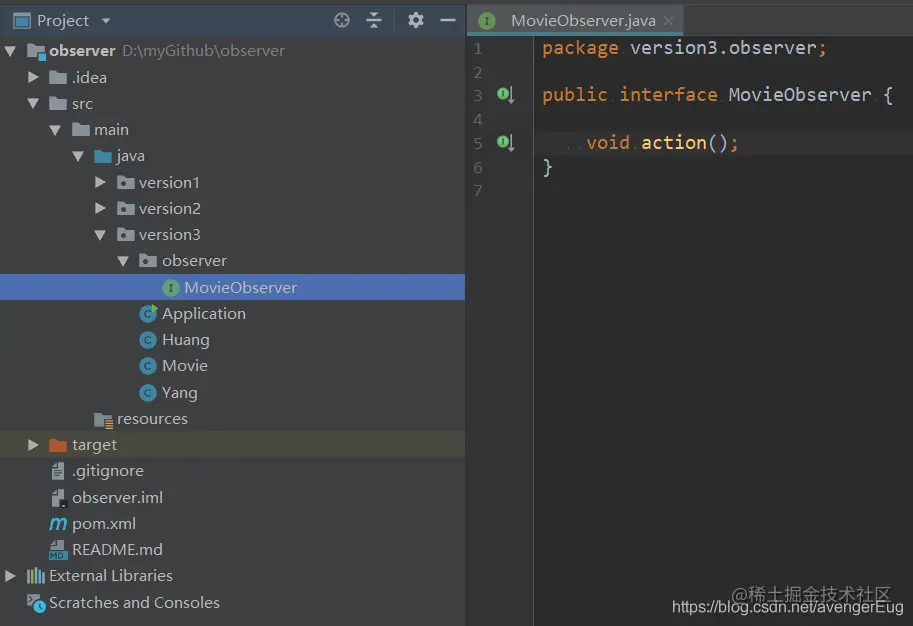The image size is (913, 626).
Task: Collapse the main folder arrow
Action: [x=56, y=130]
